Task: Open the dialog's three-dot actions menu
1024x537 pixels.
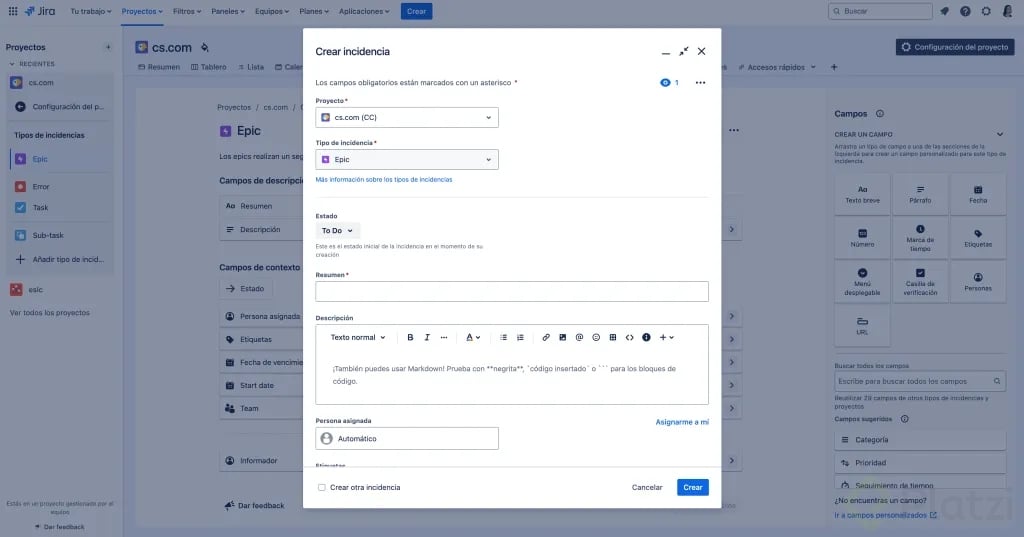Action: click(700, 82)
